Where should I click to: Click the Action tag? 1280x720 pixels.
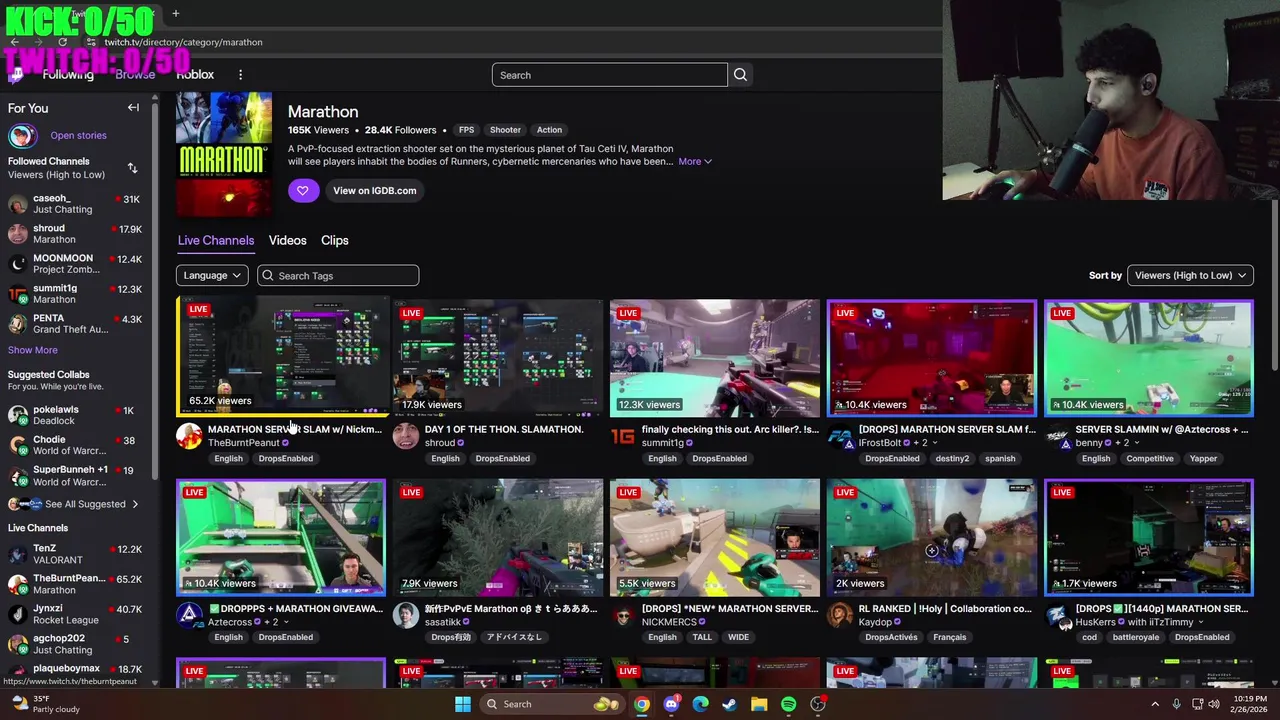[x=549, y=130]
